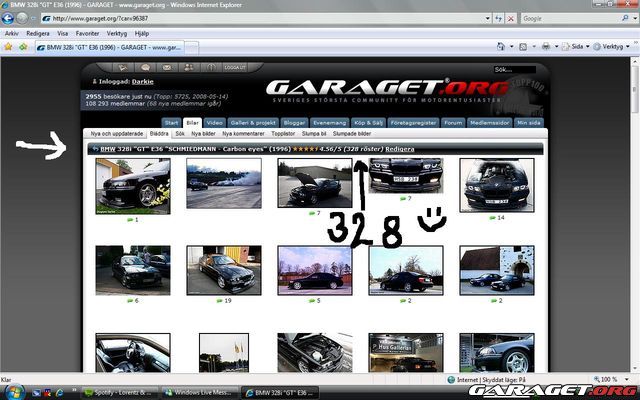Click the Refresh page icon
Viewport: 640px width, 400px height.
(x=498, y=18)
